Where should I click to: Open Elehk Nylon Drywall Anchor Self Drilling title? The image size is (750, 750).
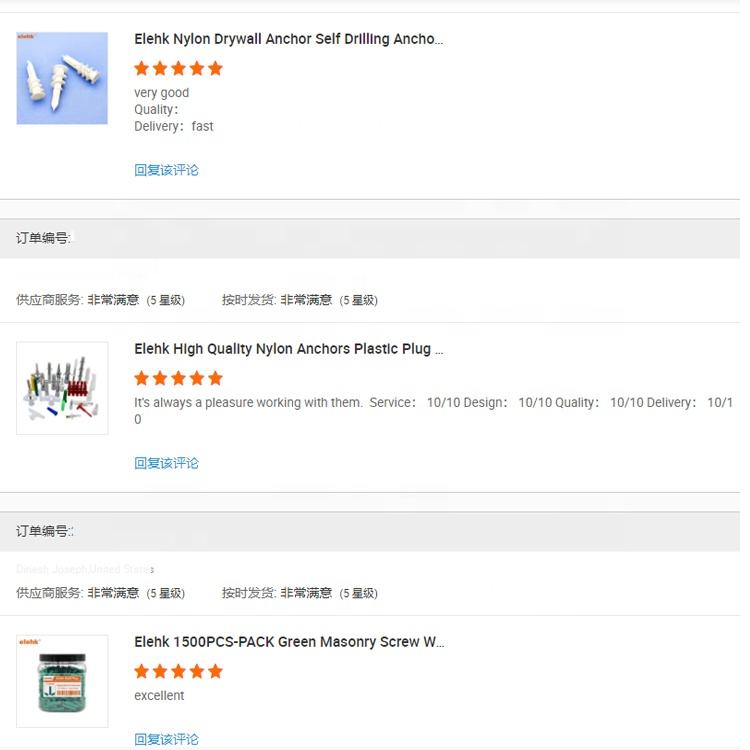click(288, 39)
